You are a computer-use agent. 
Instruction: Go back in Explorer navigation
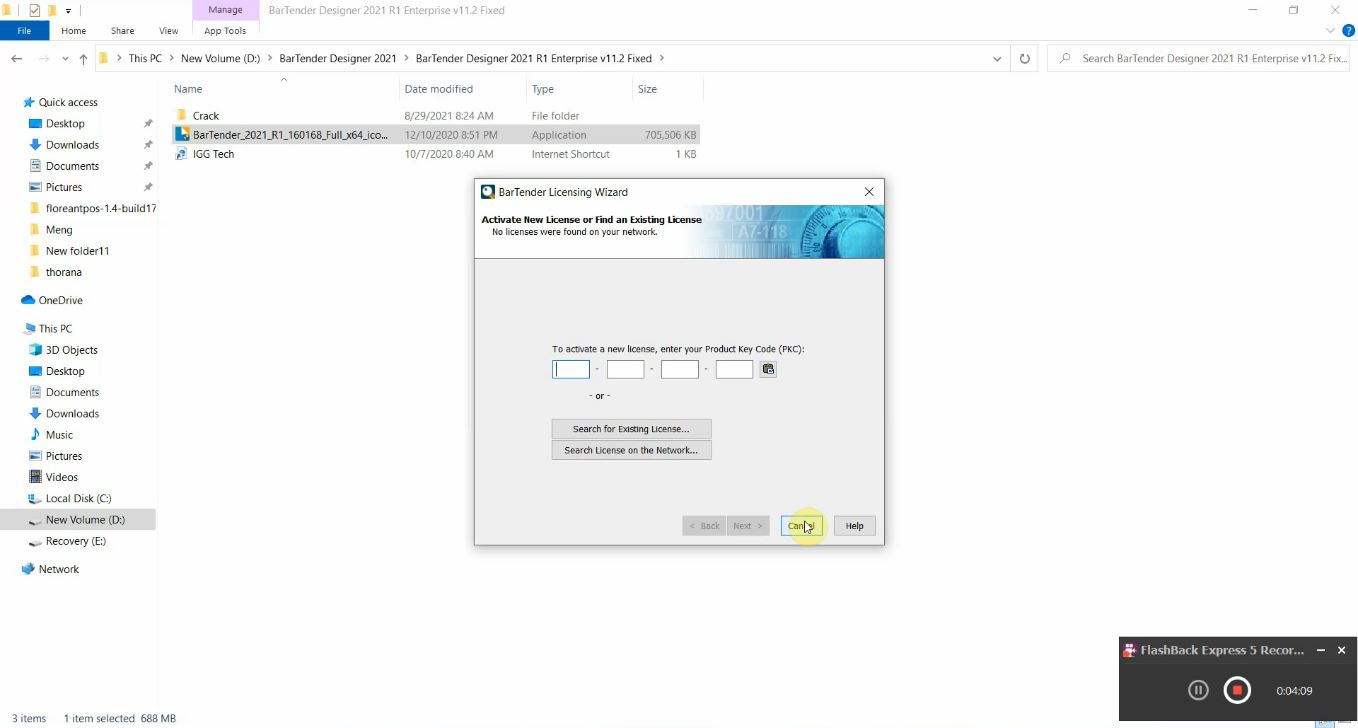click(x=16, y=59)
